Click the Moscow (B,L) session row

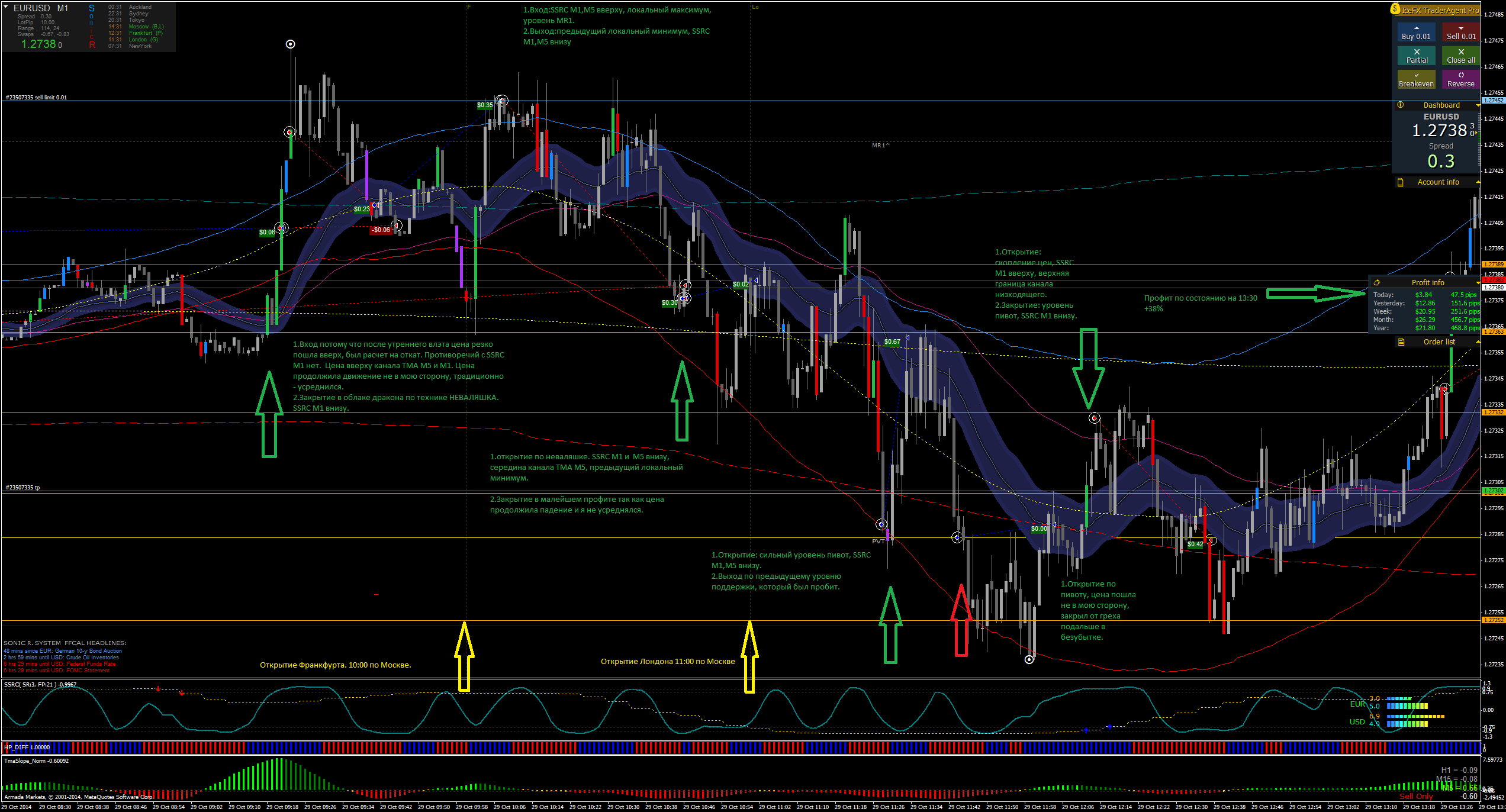pos(136,27)
